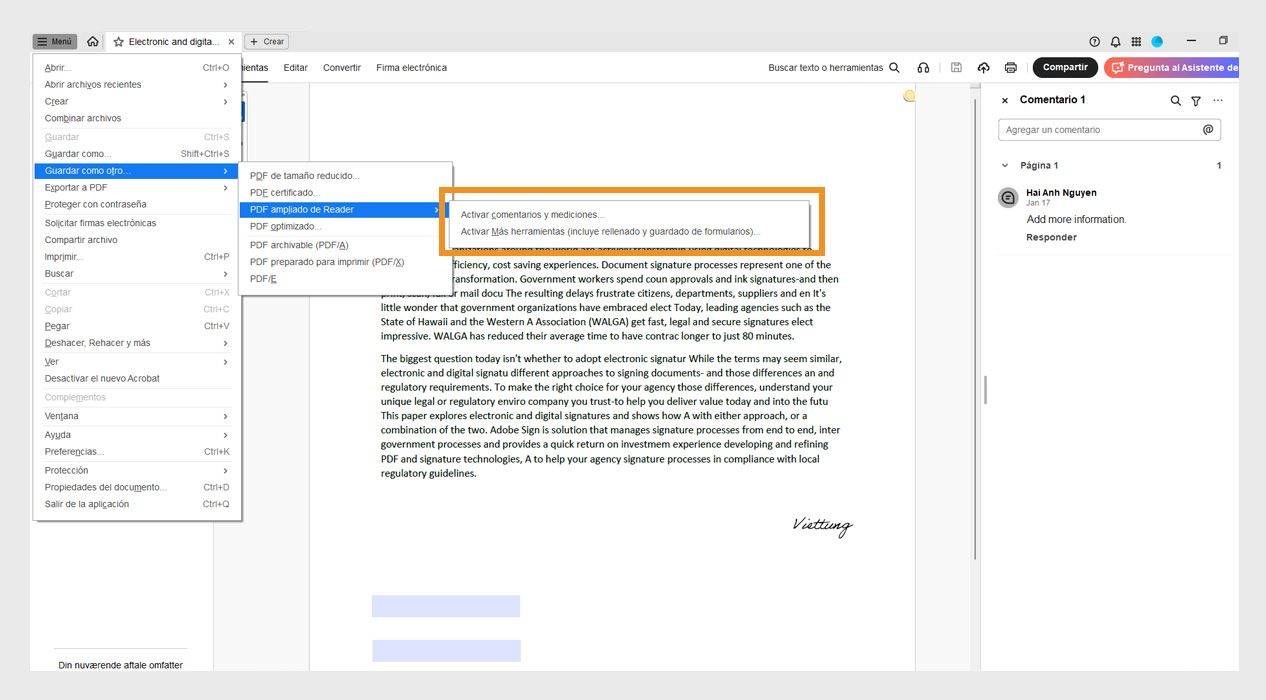1266x700 pixels.
Task: Click the Save file icon
Action: pyautogui.click(x=956, y=67)
